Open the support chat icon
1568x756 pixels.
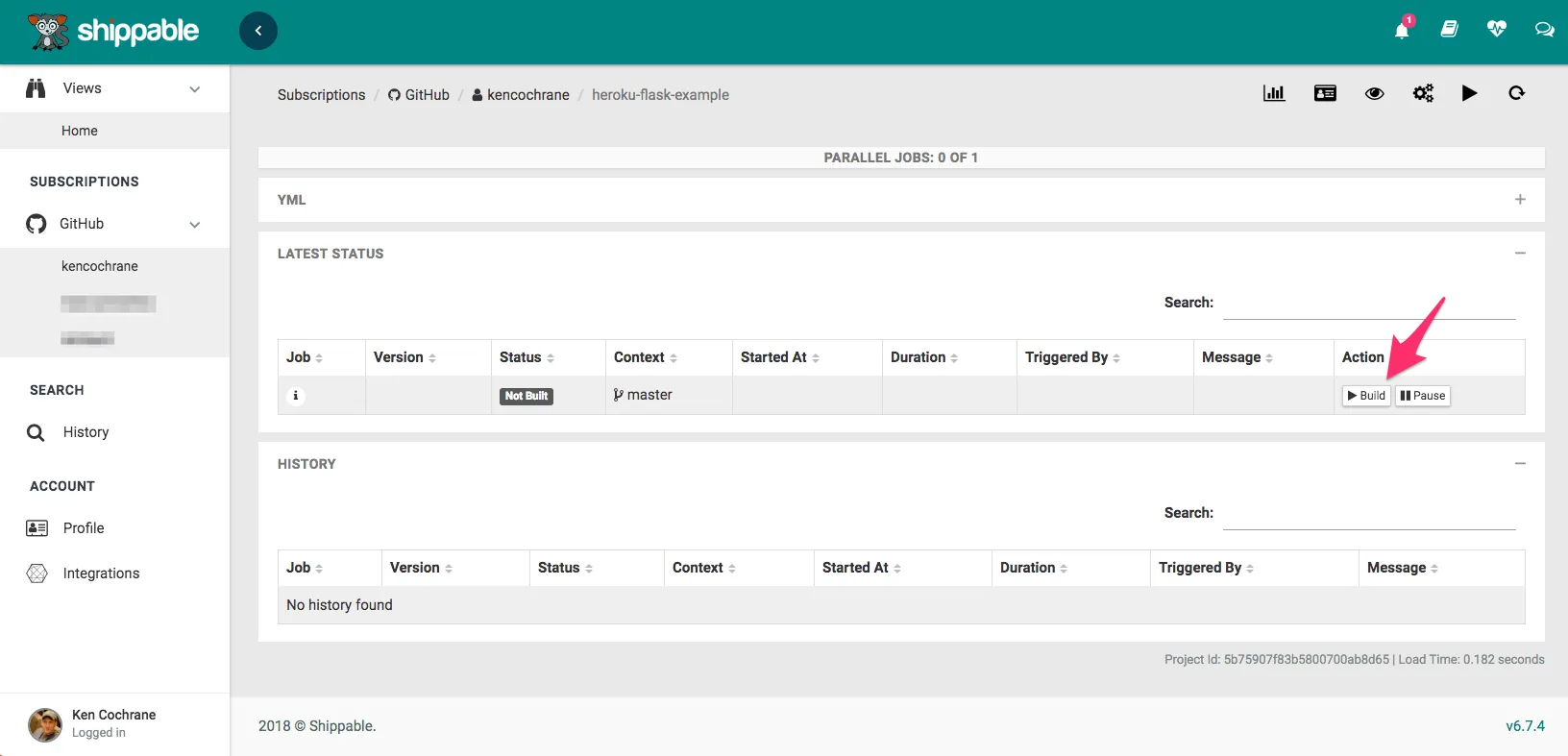click(1544, 30)
